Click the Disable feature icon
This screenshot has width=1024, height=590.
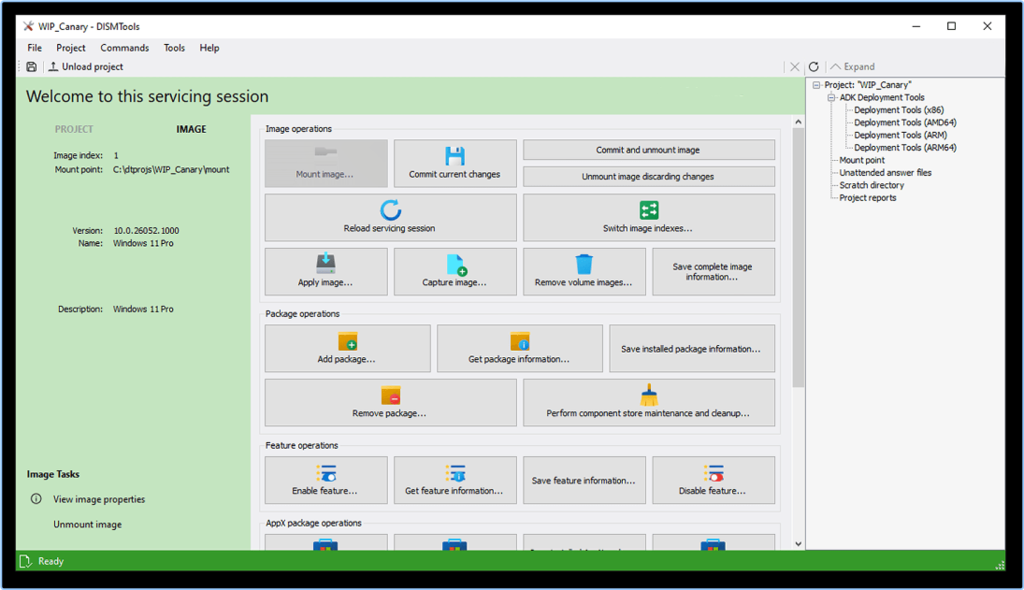click(713, 473)
